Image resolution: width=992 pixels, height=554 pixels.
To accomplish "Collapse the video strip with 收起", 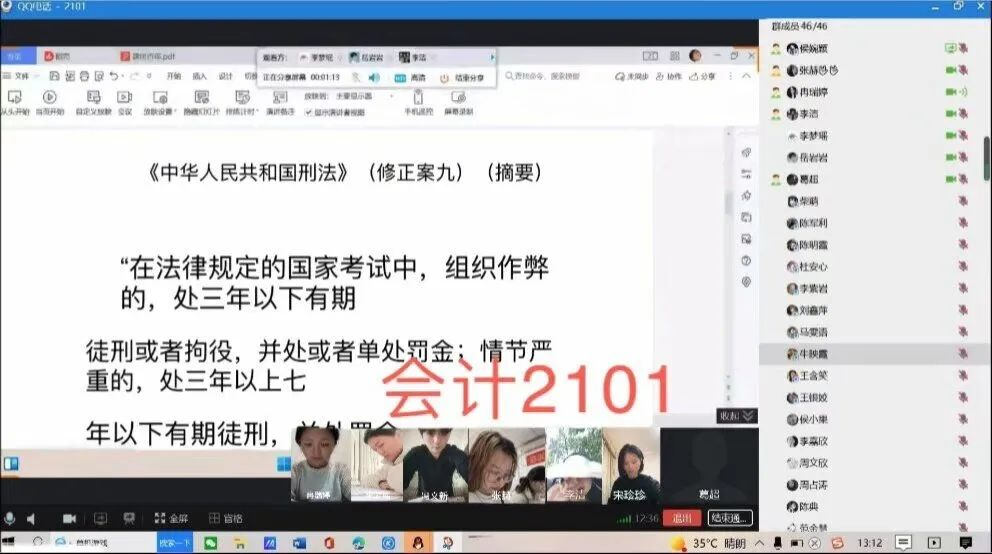I will [737, 416].
